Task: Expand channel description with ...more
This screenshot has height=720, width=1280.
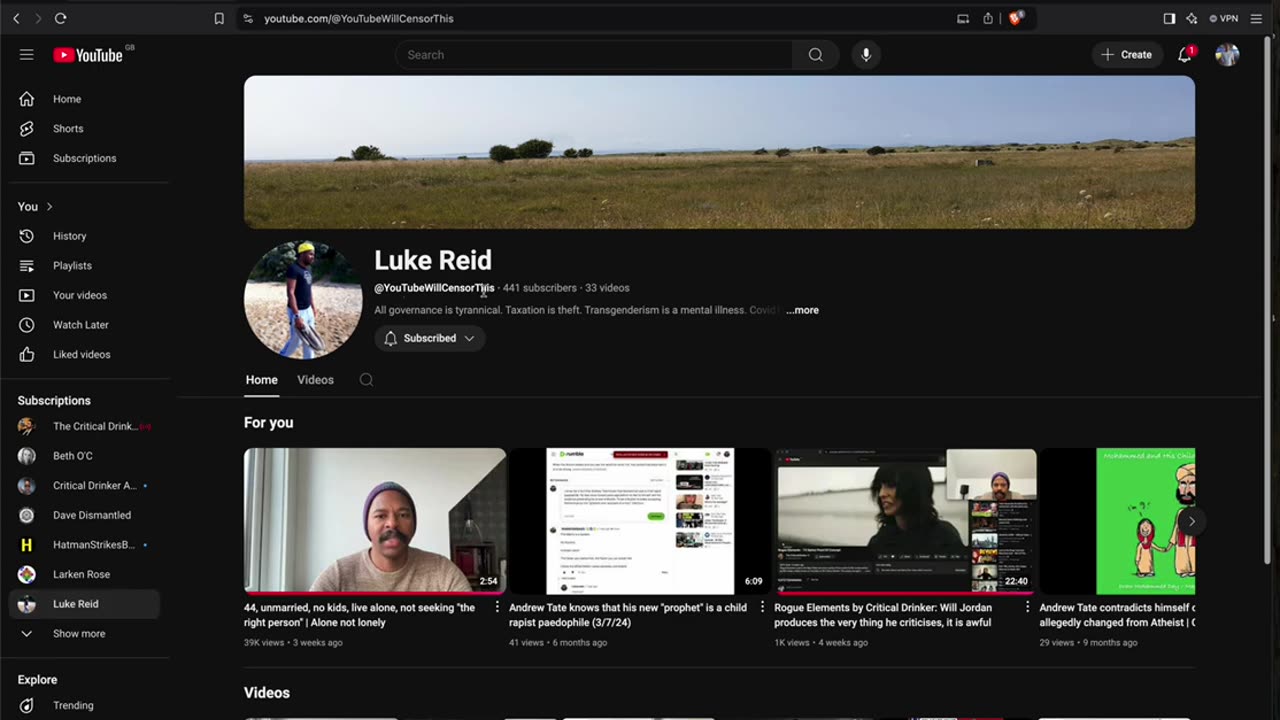Action: point(802,310)
